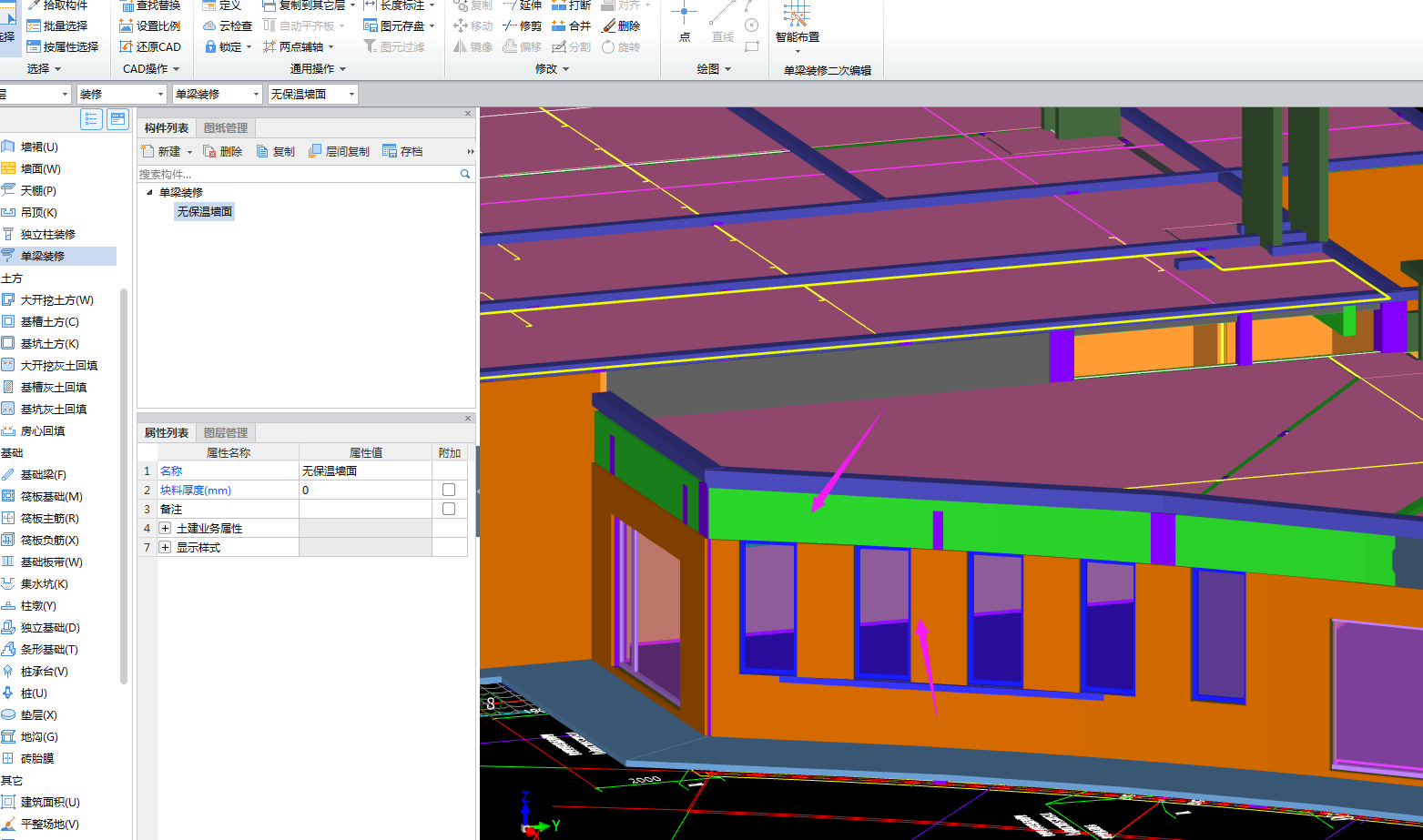
Task: Click 存档 archive button in component list
Action: 402,151
